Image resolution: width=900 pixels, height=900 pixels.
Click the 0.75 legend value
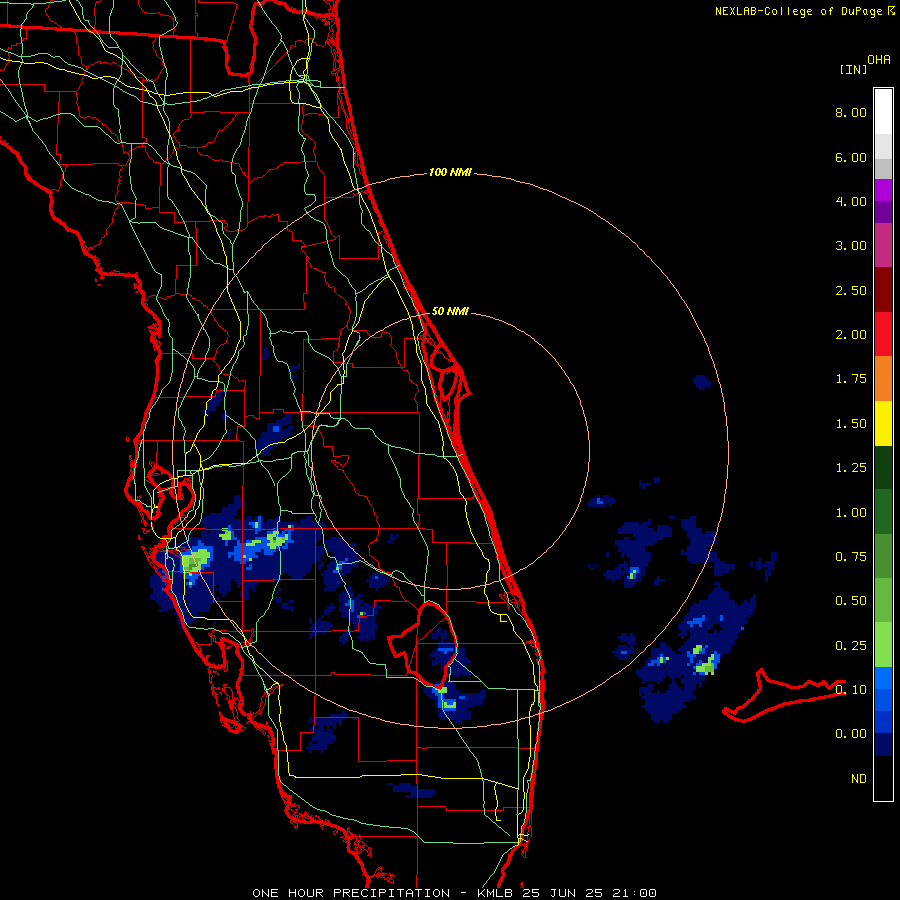click(851, 557)
